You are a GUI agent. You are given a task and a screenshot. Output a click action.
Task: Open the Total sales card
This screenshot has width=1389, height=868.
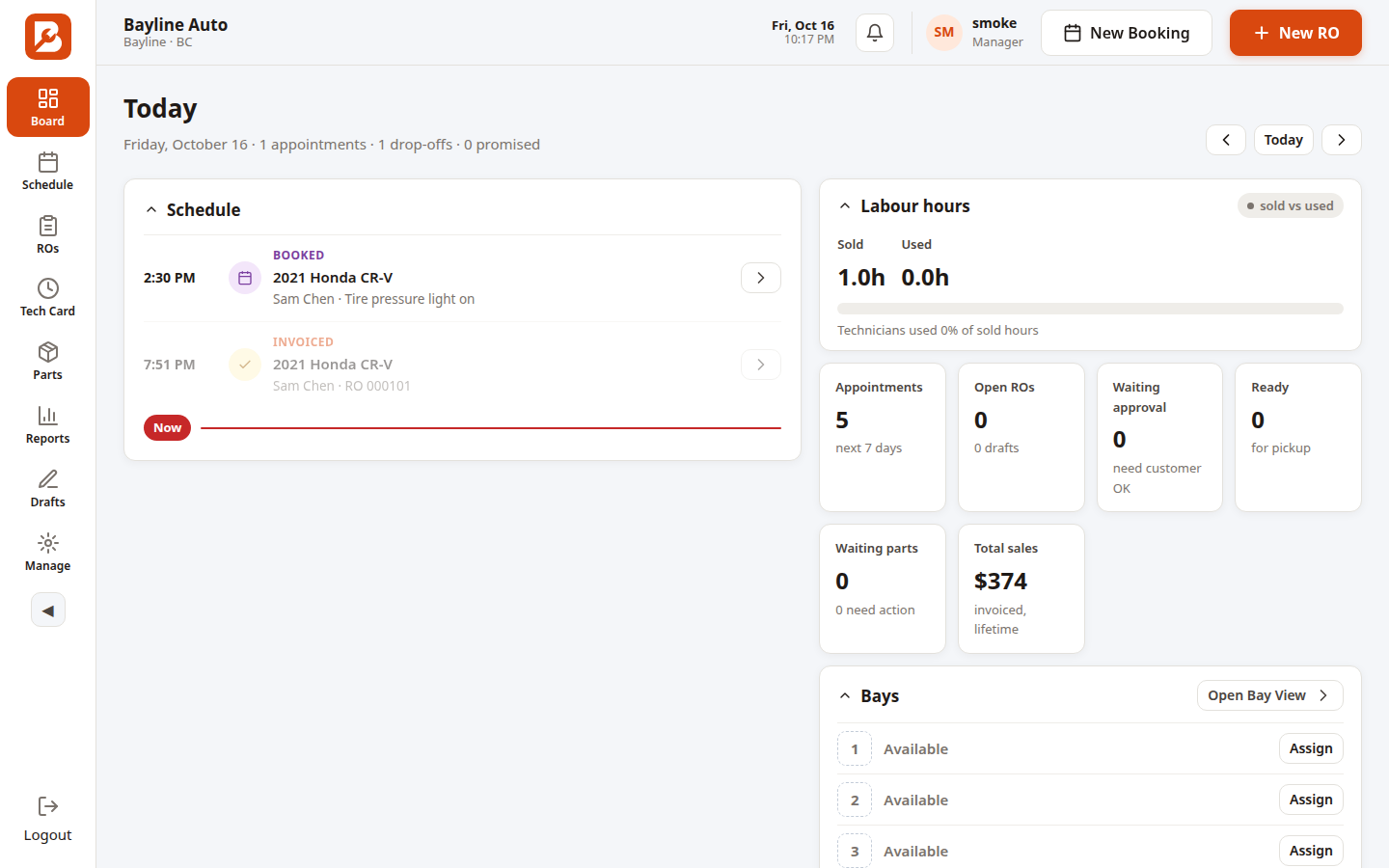pyautogui.click(x=1021, y=588)
